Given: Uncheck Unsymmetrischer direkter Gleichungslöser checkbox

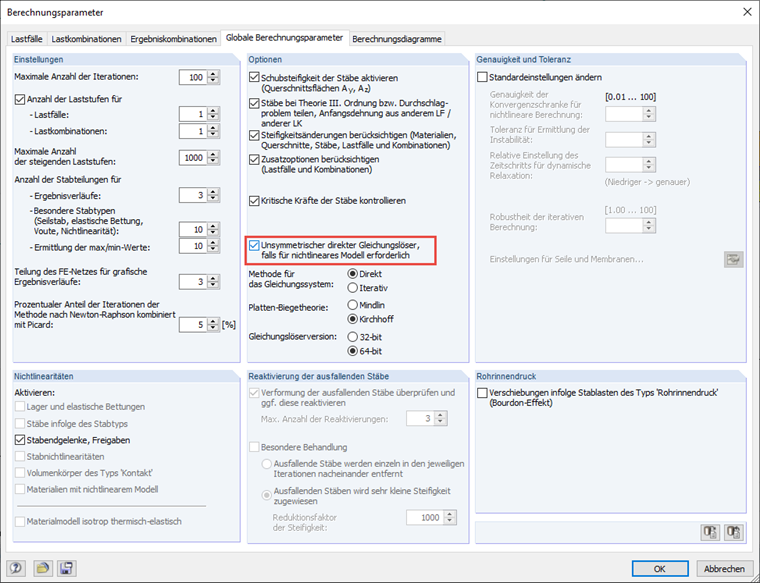Looking at the screenshot, I should (254, 245).
